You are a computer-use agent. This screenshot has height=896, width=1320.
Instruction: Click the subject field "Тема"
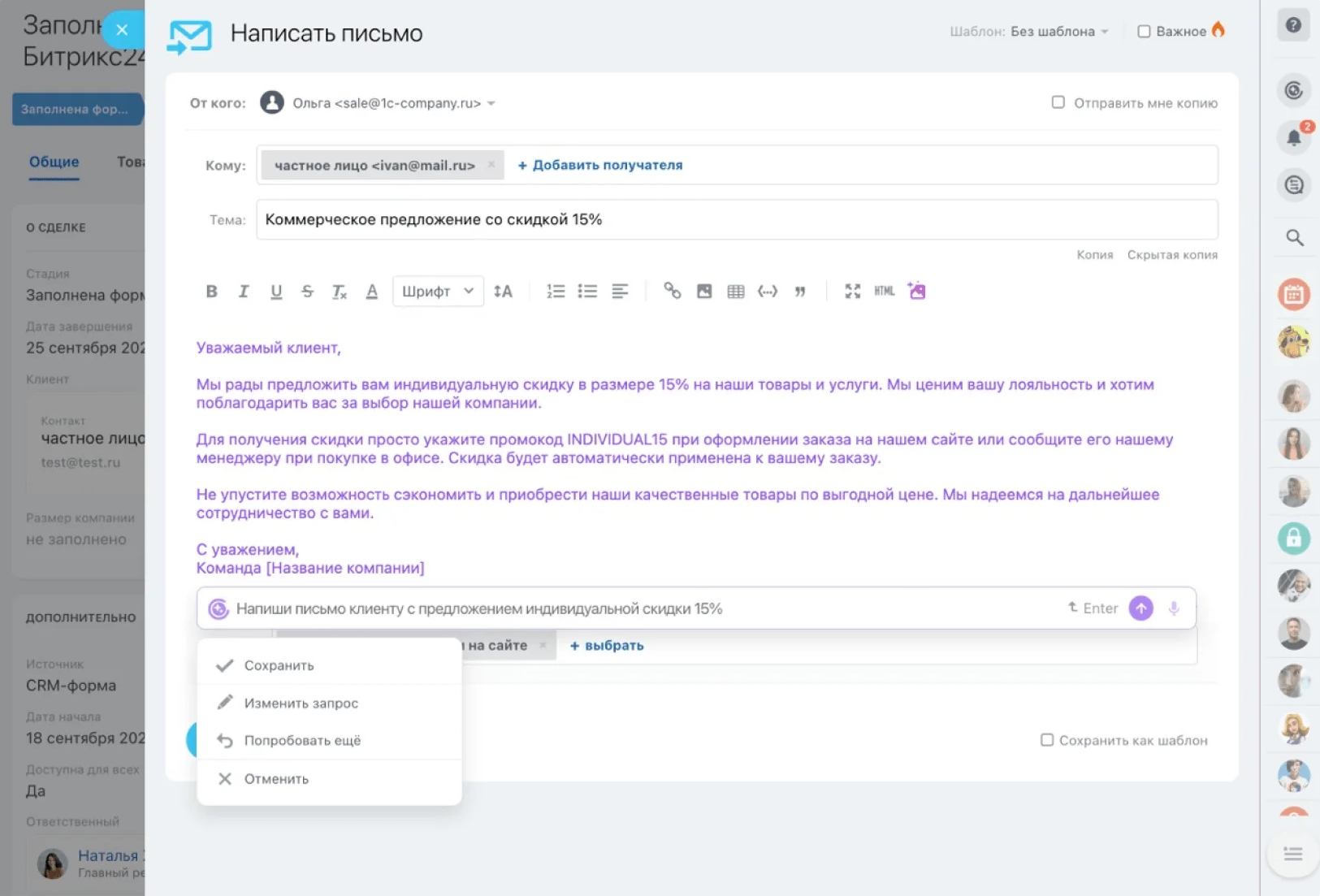point(736,219)
